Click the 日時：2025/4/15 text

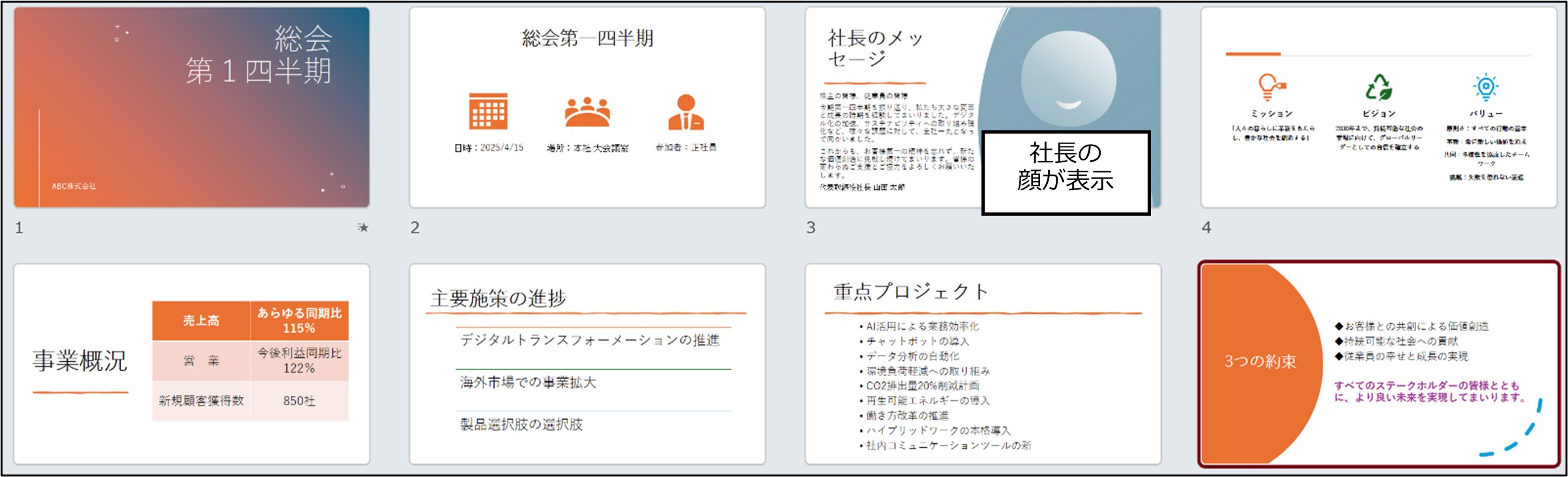coord(489,148)
